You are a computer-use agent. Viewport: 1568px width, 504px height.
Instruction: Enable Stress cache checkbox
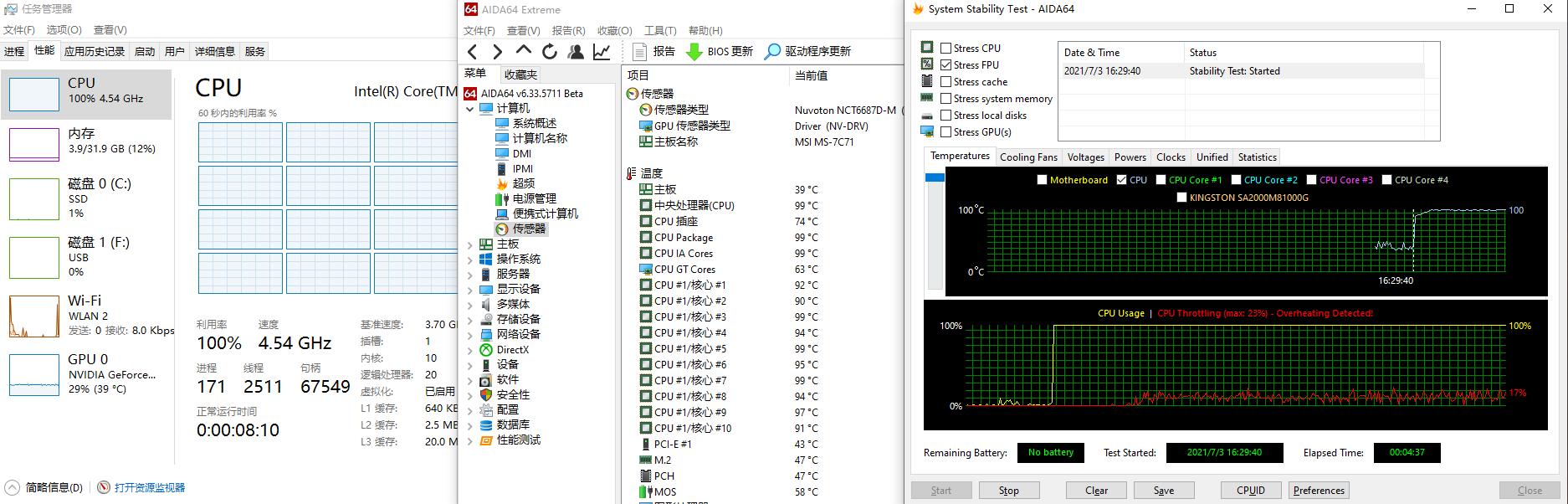point(946,82)
